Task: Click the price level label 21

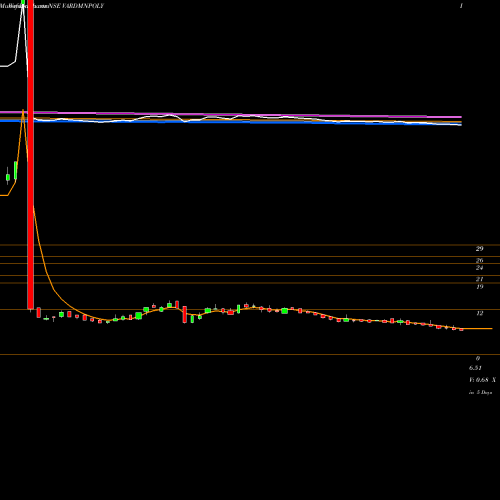Action: point(479,279)
